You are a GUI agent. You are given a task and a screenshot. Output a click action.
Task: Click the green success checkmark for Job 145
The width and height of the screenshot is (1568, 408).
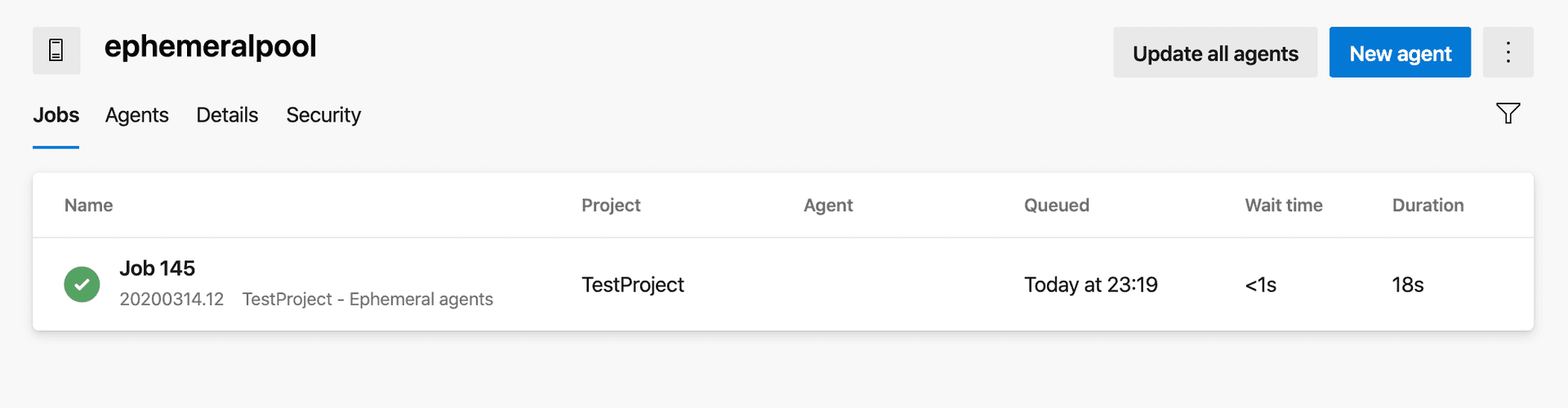pyautogui.click(x=82, y=285)
